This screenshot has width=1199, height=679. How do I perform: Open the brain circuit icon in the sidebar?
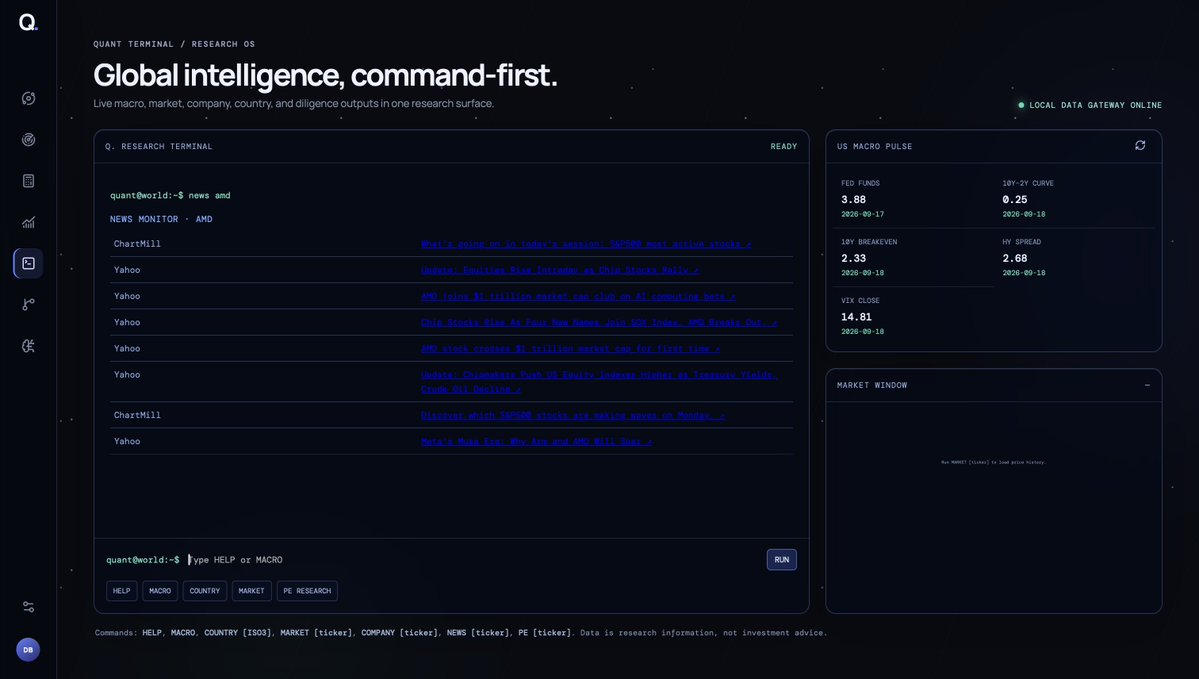coord(28,346)
